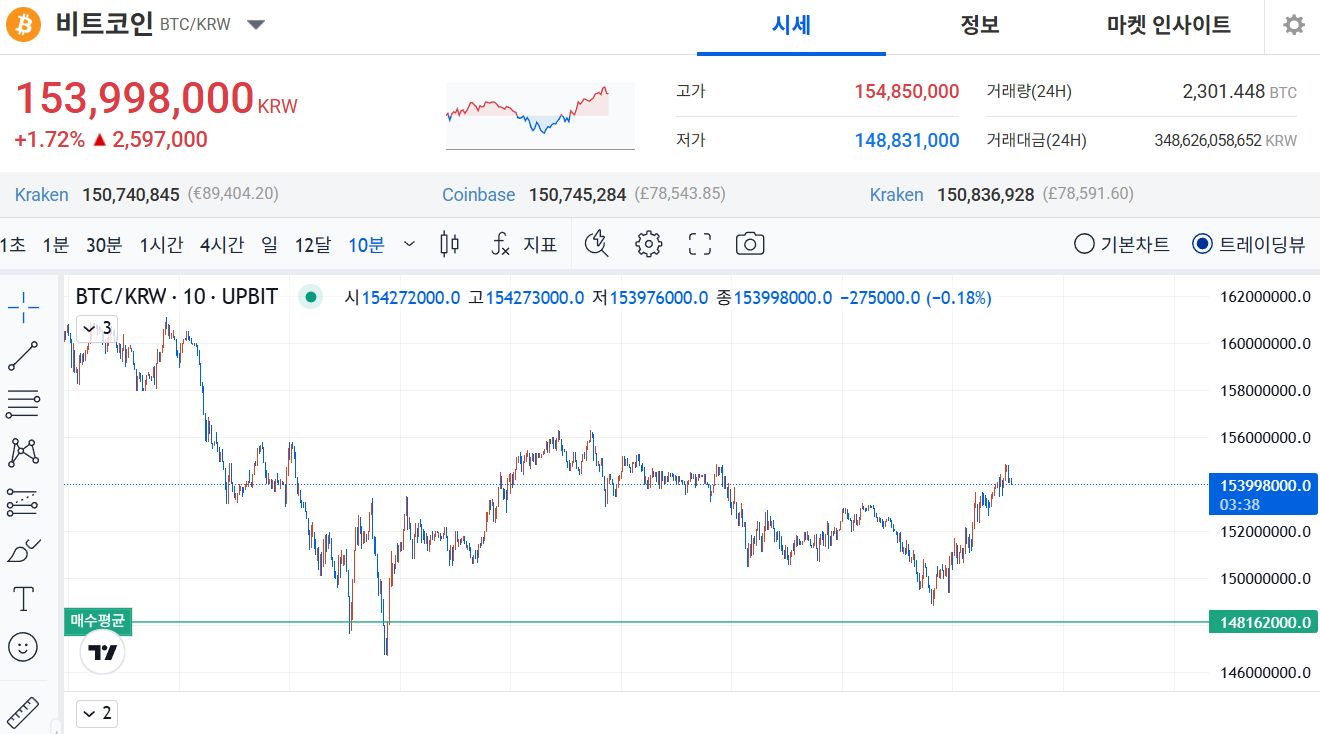Viewport: 1320px width, 734px height.
Task: Open the indicators (지표) menu
Action: tap(525, 244)
